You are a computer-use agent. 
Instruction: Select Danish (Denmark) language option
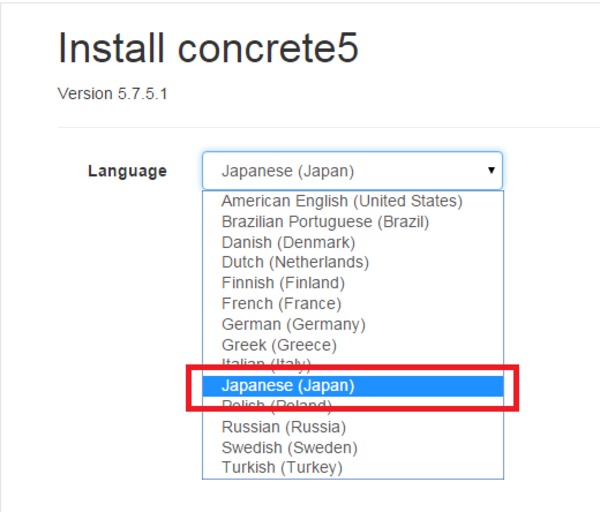click(x=352, y=243)
